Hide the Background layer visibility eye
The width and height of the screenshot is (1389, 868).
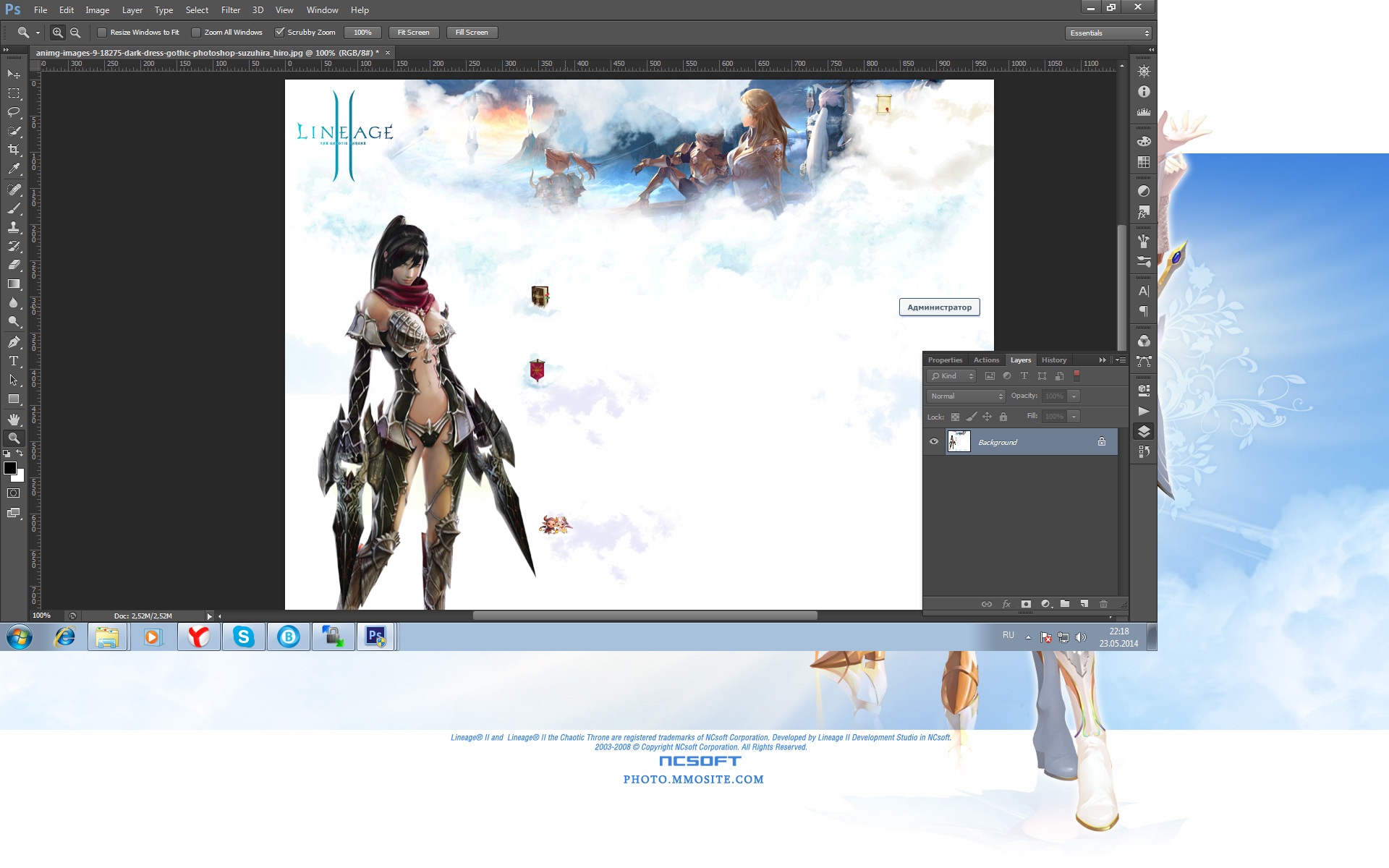click(x=934, y=441)
